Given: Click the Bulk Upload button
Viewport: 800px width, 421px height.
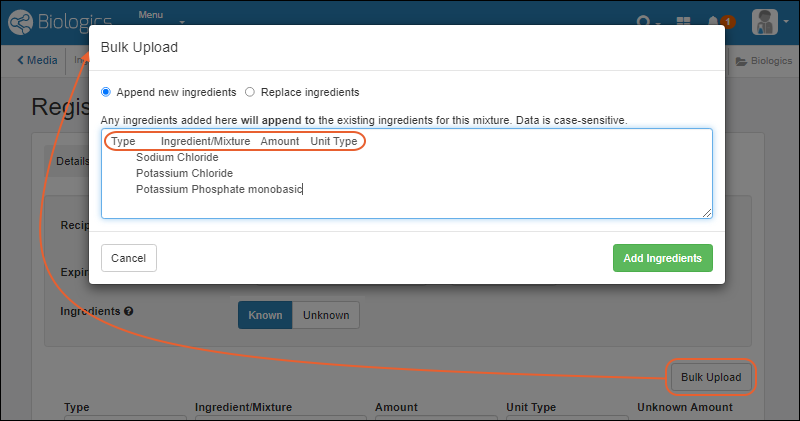Looking at the screenshot, I should pos(710,377).
